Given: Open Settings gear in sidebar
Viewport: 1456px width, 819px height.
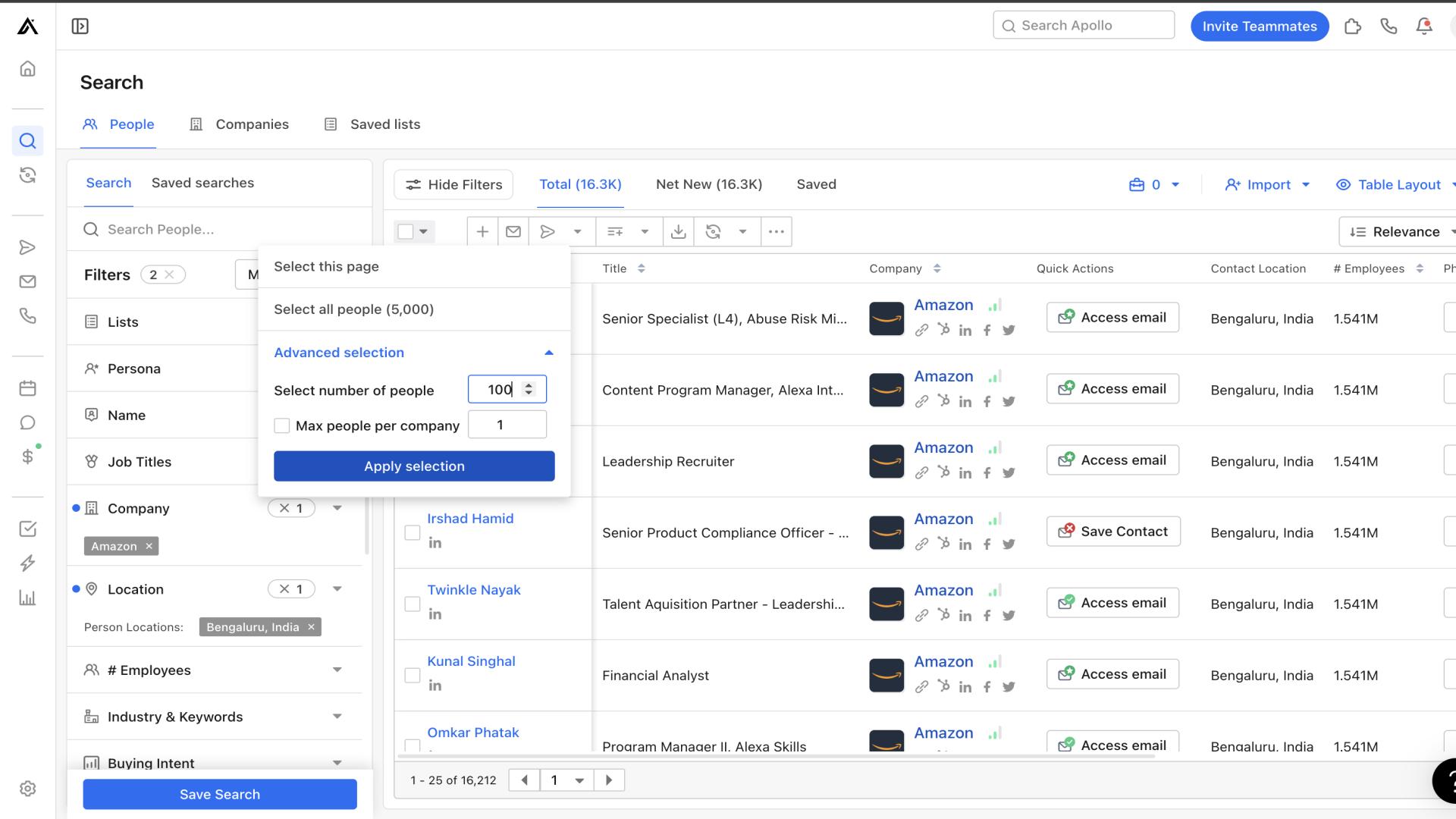Looking at the screenshot, I should (27, 789).
